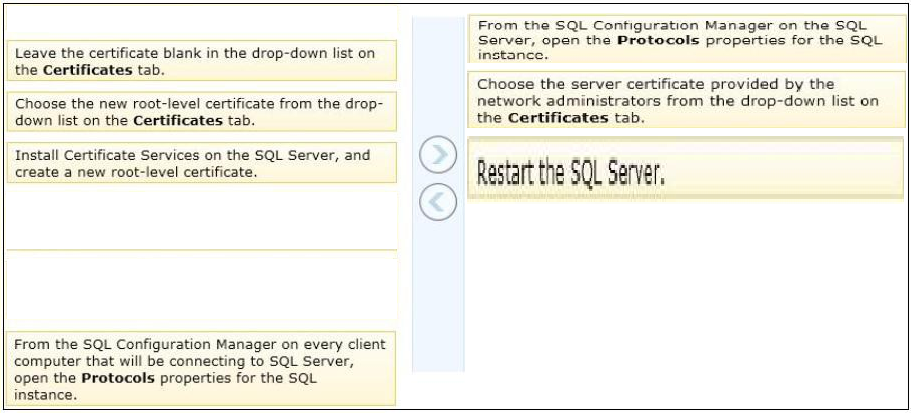Select the 'Install Certificate Services' action
911x413 pixels.
coord(202,163)
